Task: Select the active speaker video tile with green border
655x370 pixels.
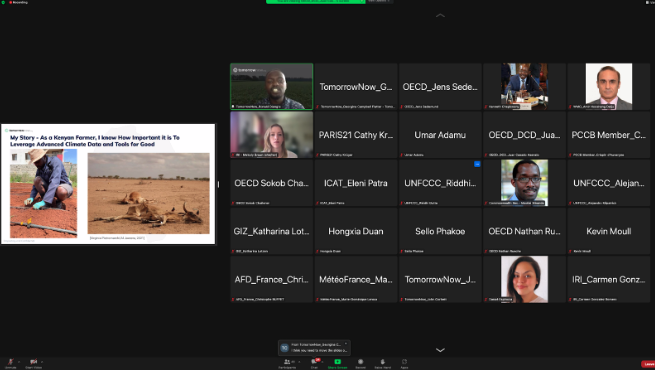Action: pyautogui.click(x=272, y=86)
